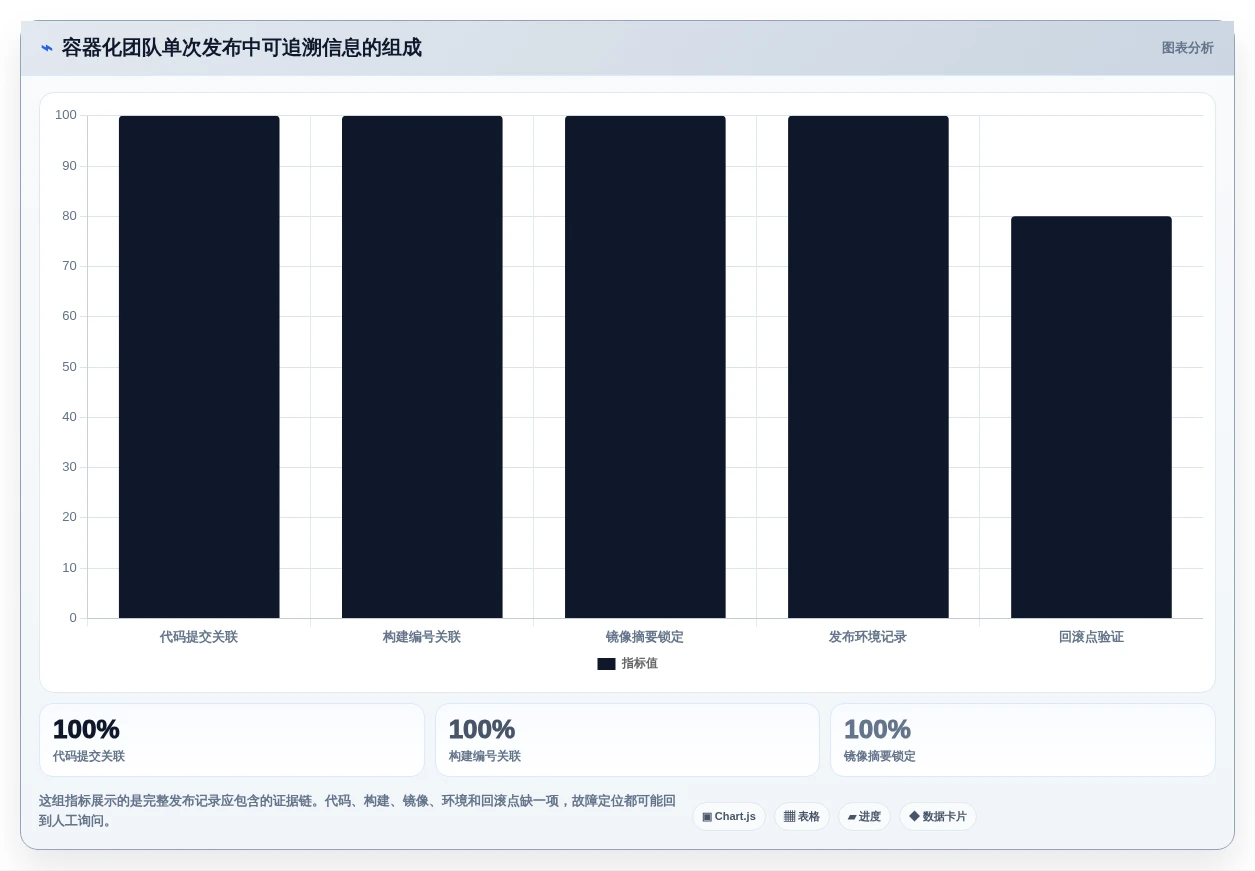Viewport: 1255px width, 871px height.
Task: Click the 构建编号关联 x-axis label
Action: coord(422,637)
